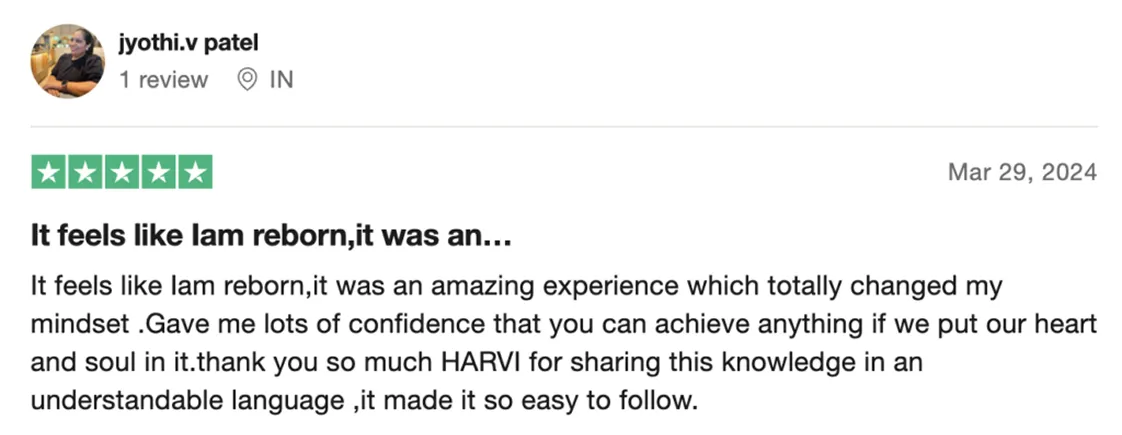Click the Mar 29, 2024 review date
This screenshot has height=435, width=1122.
(1021, 172)
